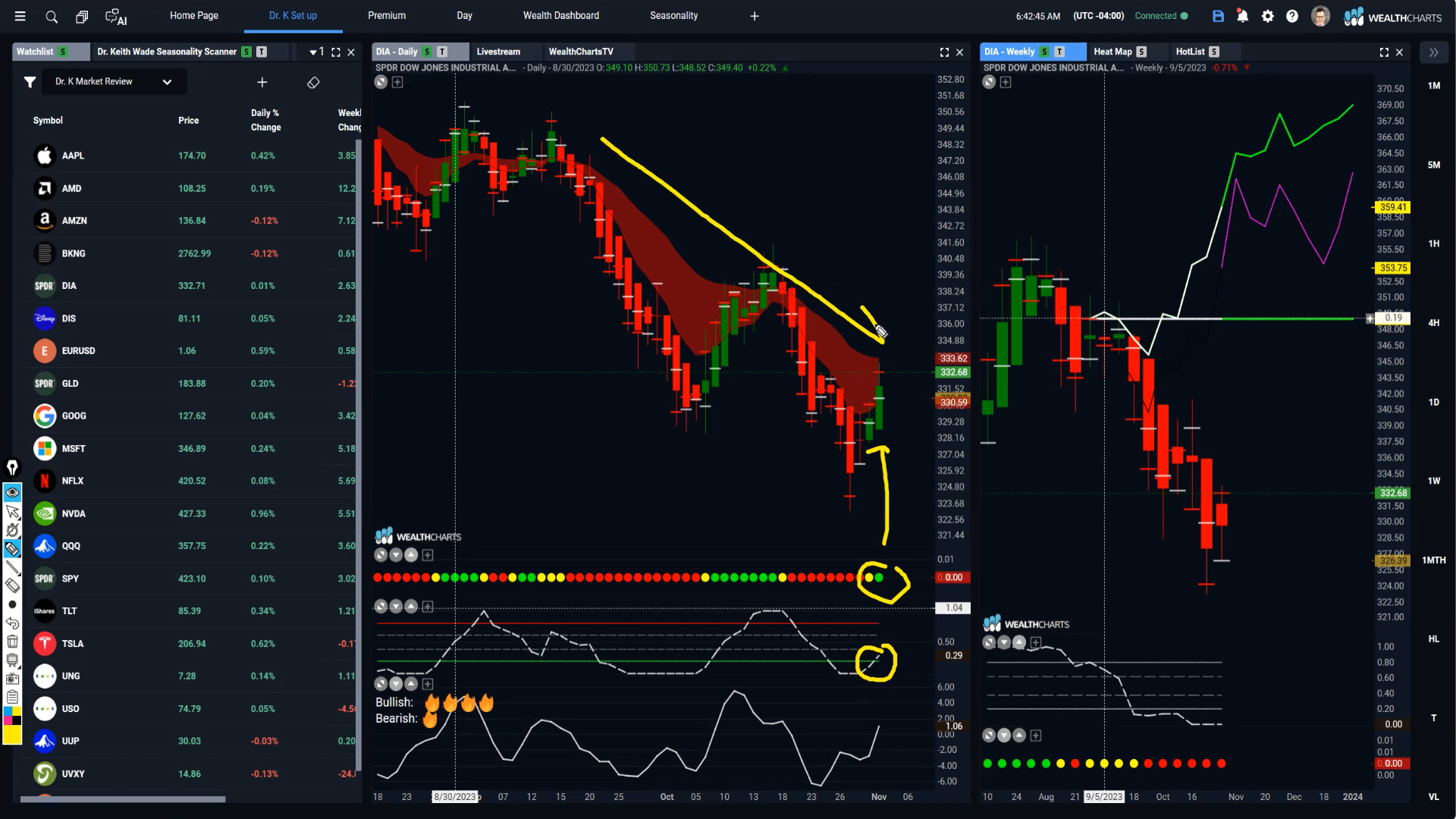Click the camera screenshot icon
1456x819 pixels.
point(12,679)
